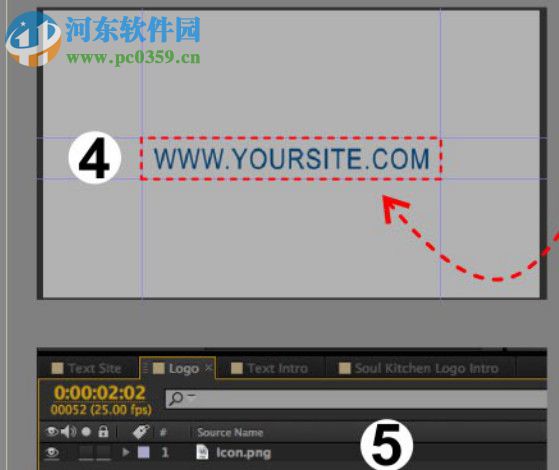The image size is (559, 470).
Task: Click the search magnifier icon
Action: point(176,398)
